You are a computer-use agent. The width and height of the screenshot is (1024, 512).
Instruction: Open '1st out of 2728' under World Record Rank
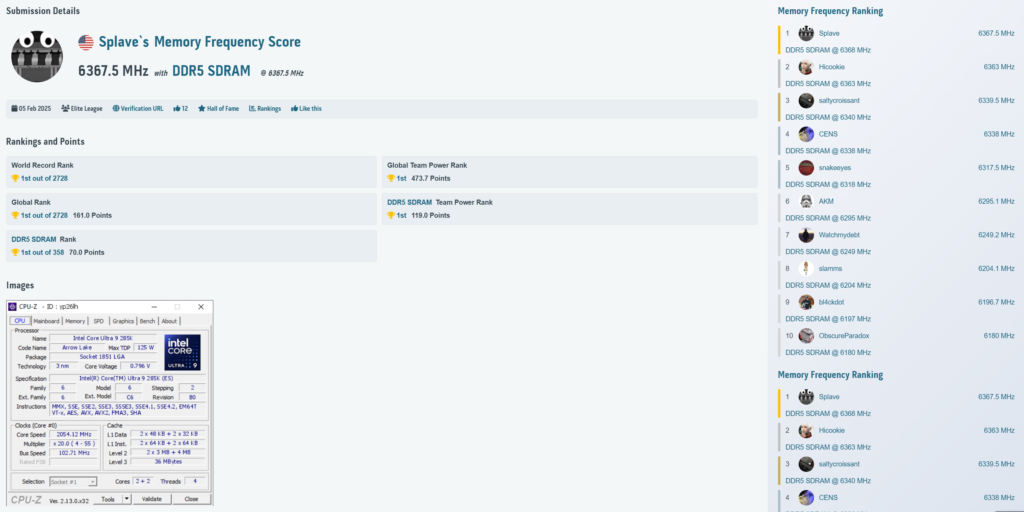(x=44, y=178)
